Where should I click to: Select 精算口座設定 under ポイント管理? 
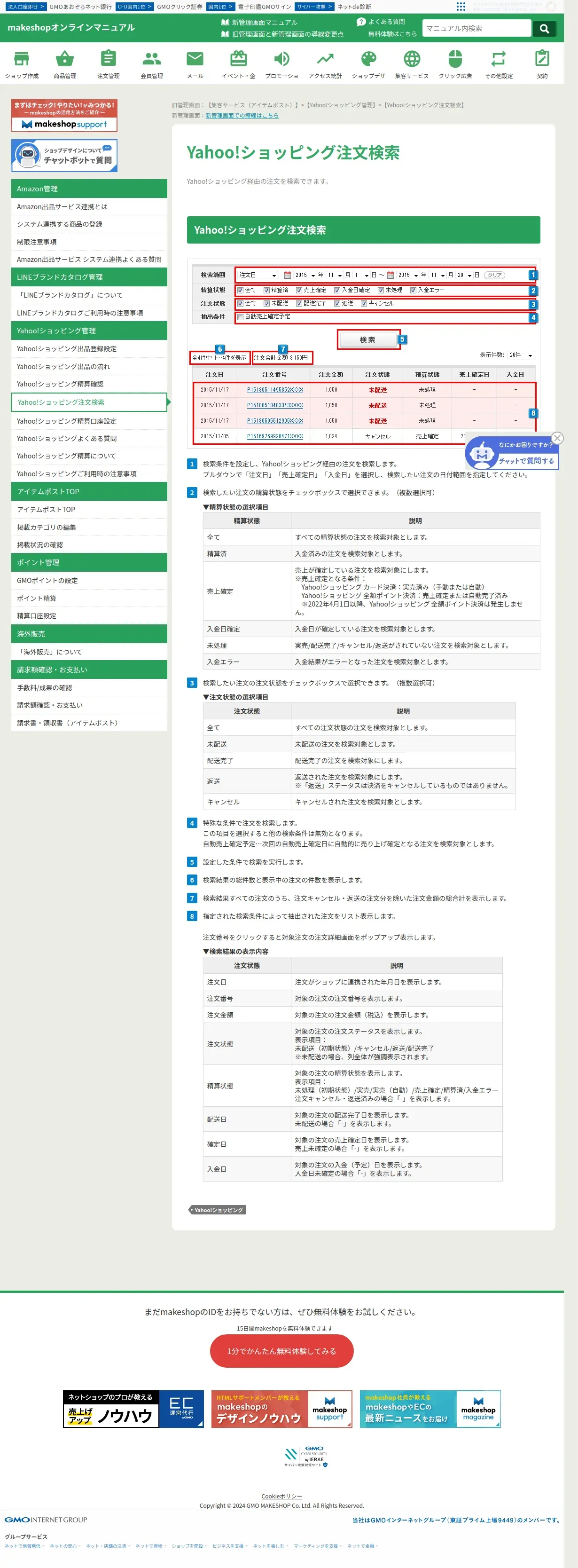89,616
